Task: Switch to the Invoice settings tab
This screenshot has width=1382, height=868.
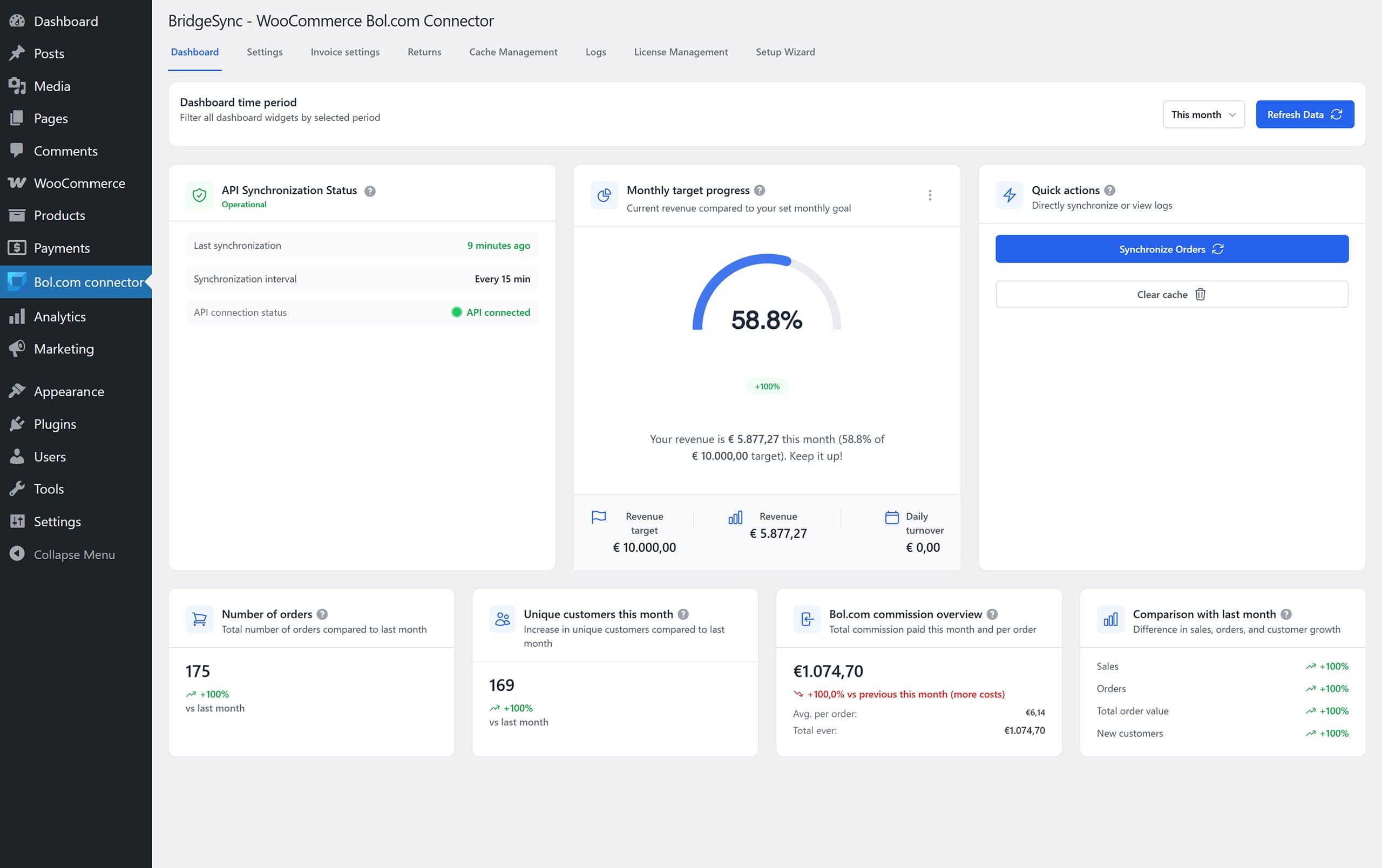Action: click(x=344, y=52)
